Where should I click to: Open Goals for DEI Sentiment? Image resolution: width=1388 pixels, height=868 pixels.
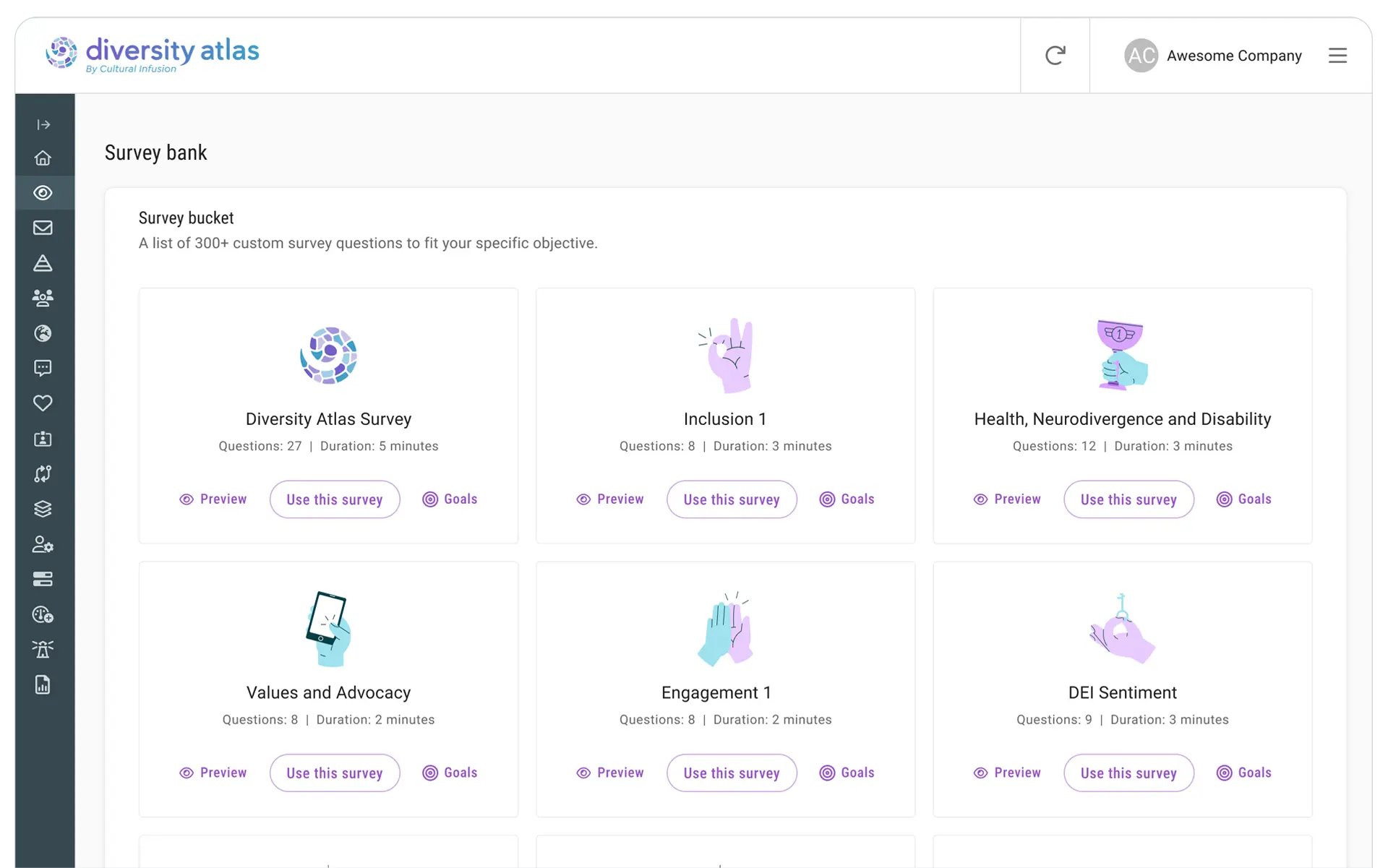click(1243, 773)
